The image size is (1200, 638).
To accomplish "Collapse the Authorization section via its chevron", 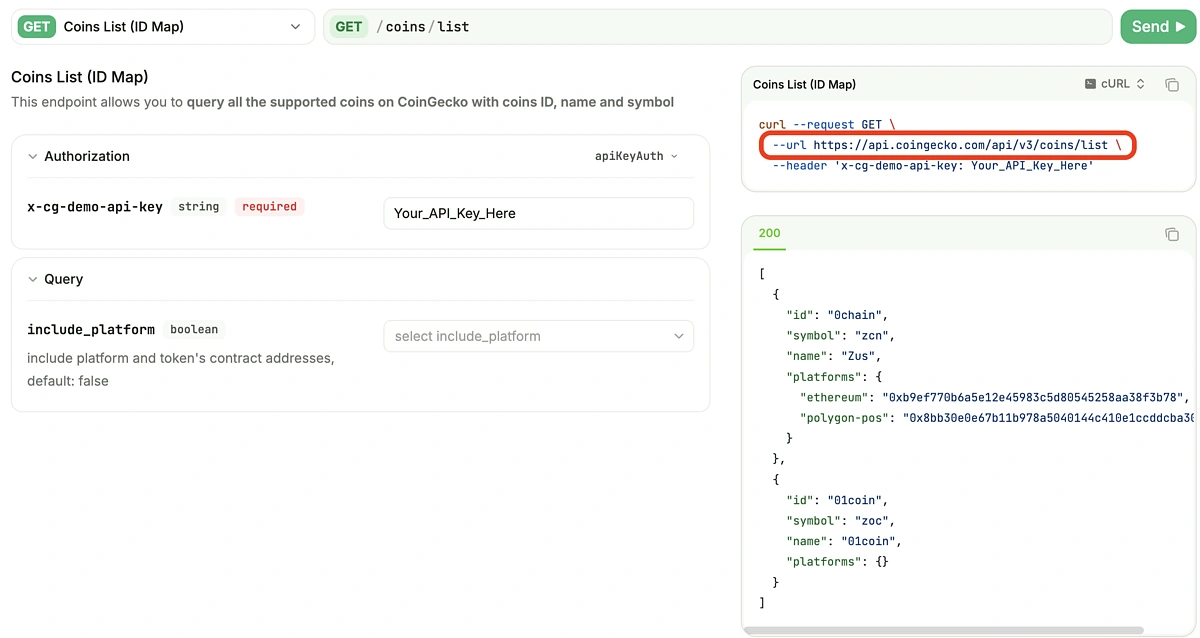I will tap(32, 156).
